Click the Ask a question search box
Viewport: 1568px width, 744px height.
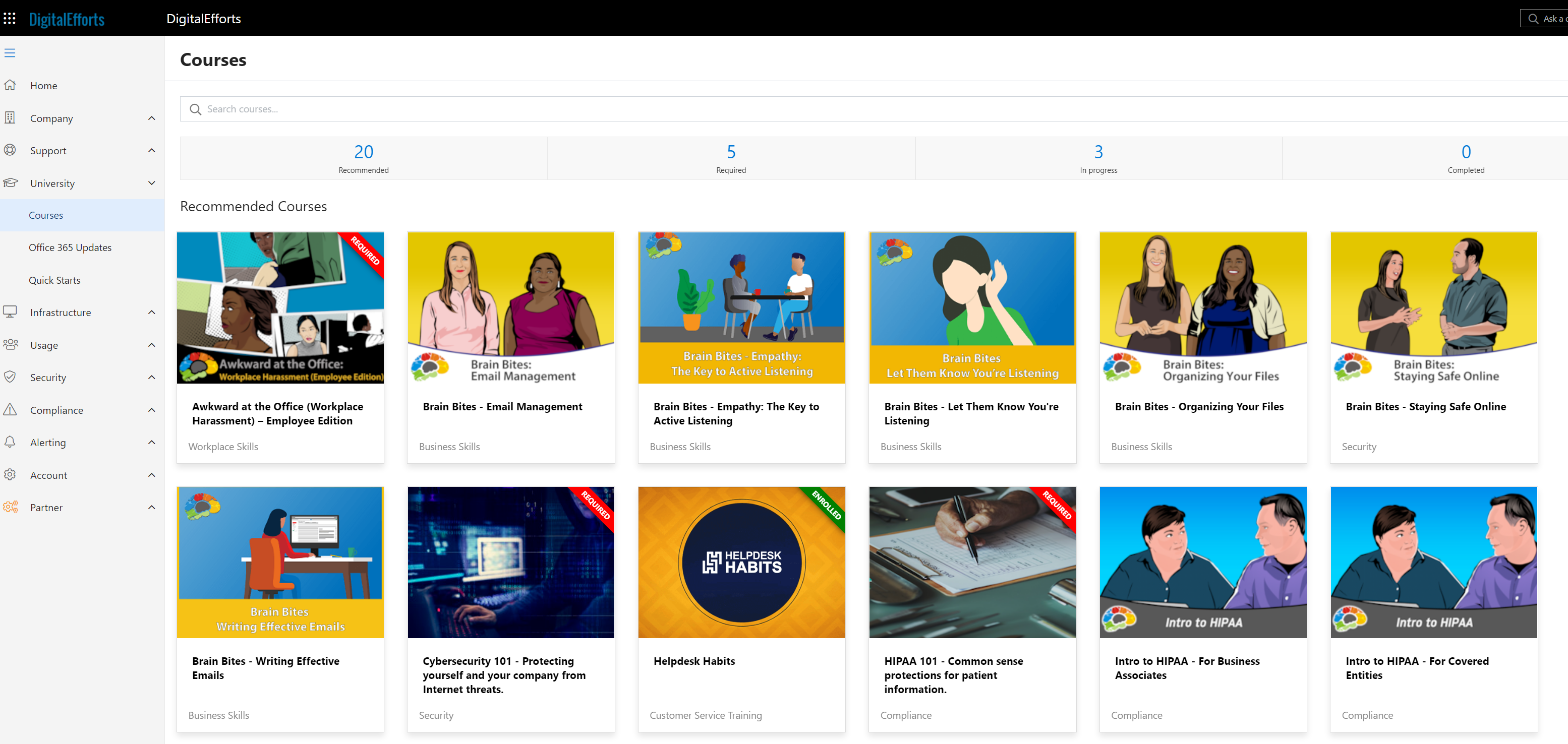click(1544, 19)
